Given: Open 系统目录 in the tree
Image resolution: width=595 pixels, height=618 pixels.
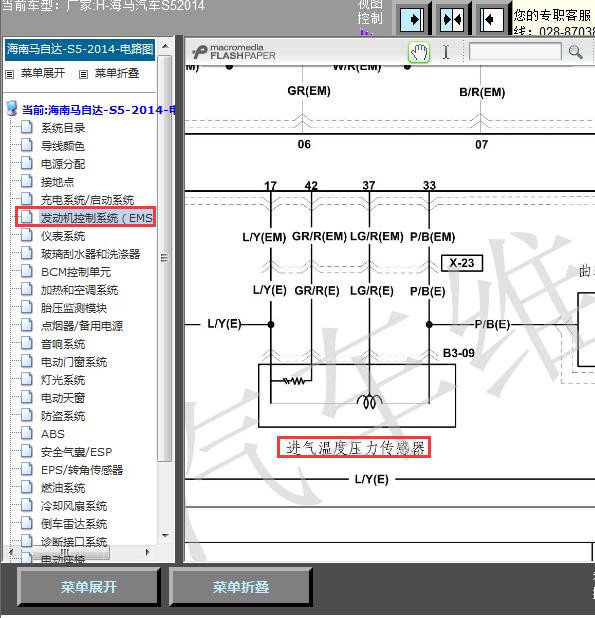Looking at the screenshot, I should pos(63,128).
